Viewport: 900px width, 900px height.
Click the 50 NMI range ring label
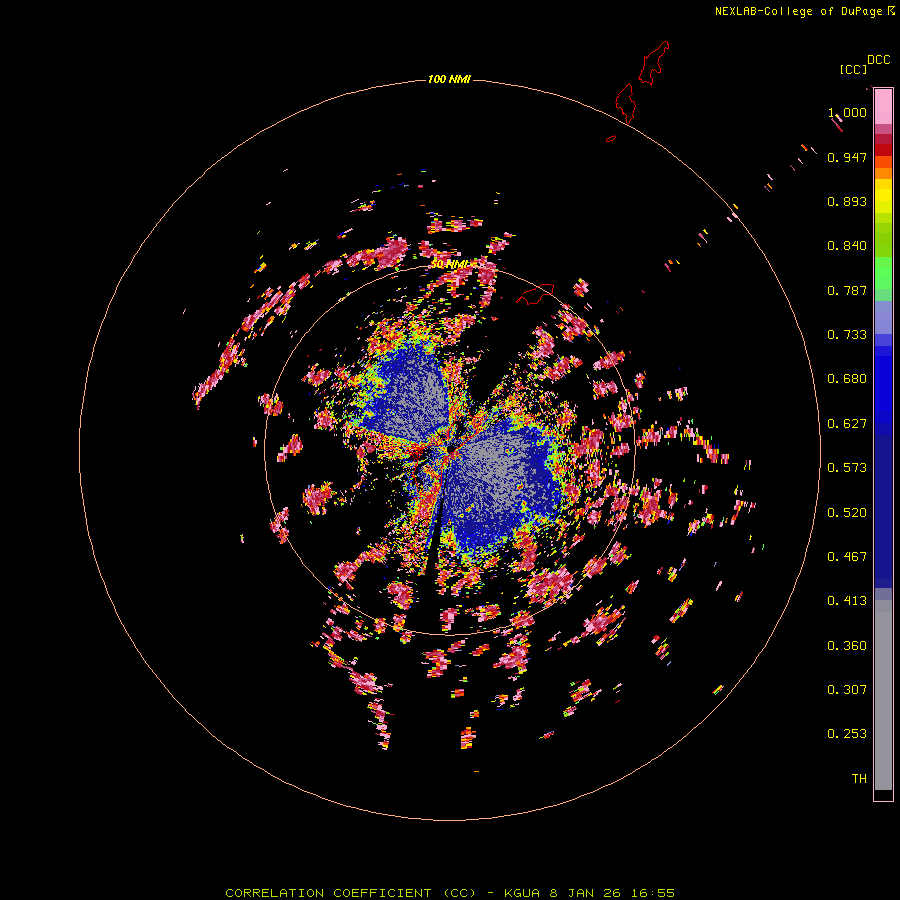tap(449, 264)
